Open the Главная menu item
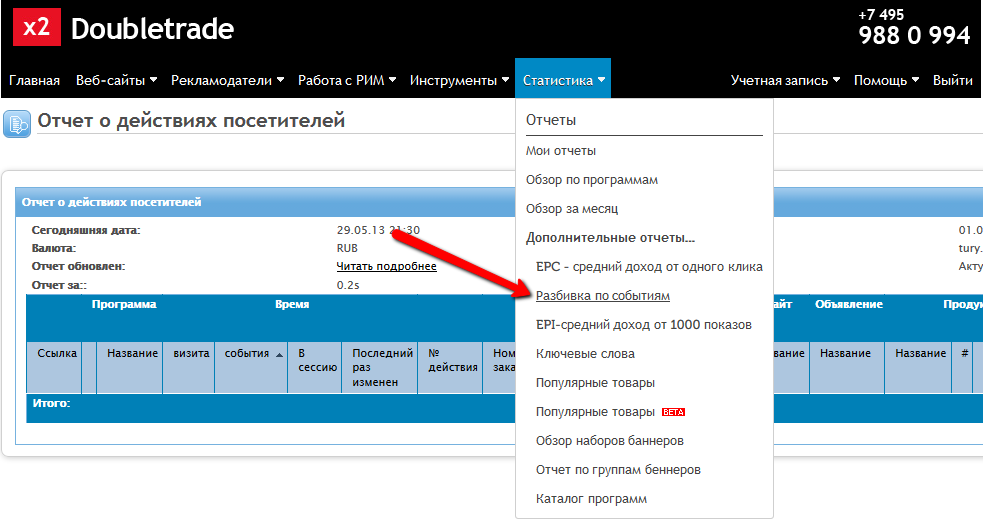Screen dimensions: 983x522 34,80
